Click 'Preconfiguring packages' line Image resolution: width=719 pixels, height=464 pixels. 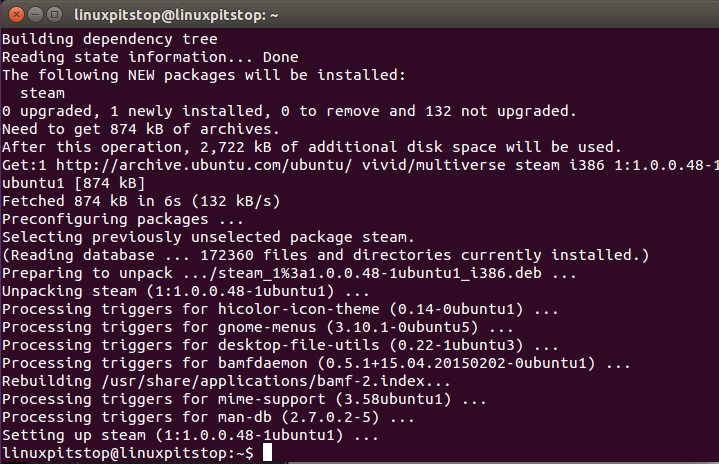(122, 219)
